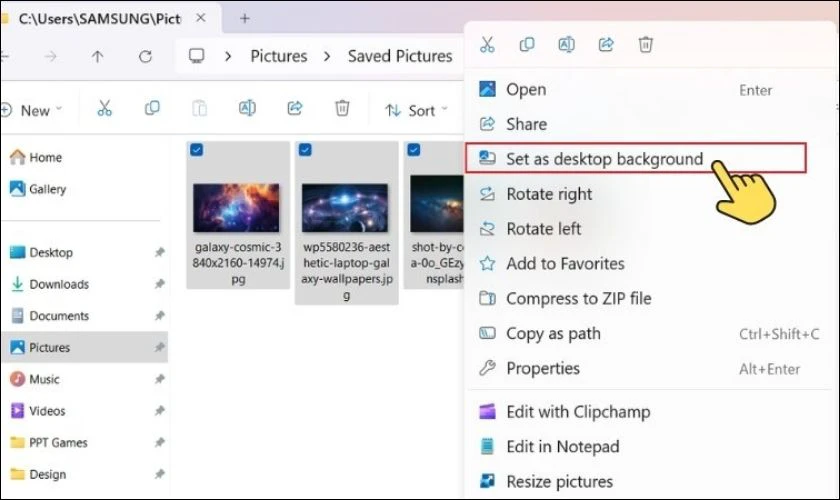Image resolution: width=840 pixels, height=500 pixels.
Task: Click Cut icon in context menu top row
Action: pyautogui.click(x=487, y=44)
